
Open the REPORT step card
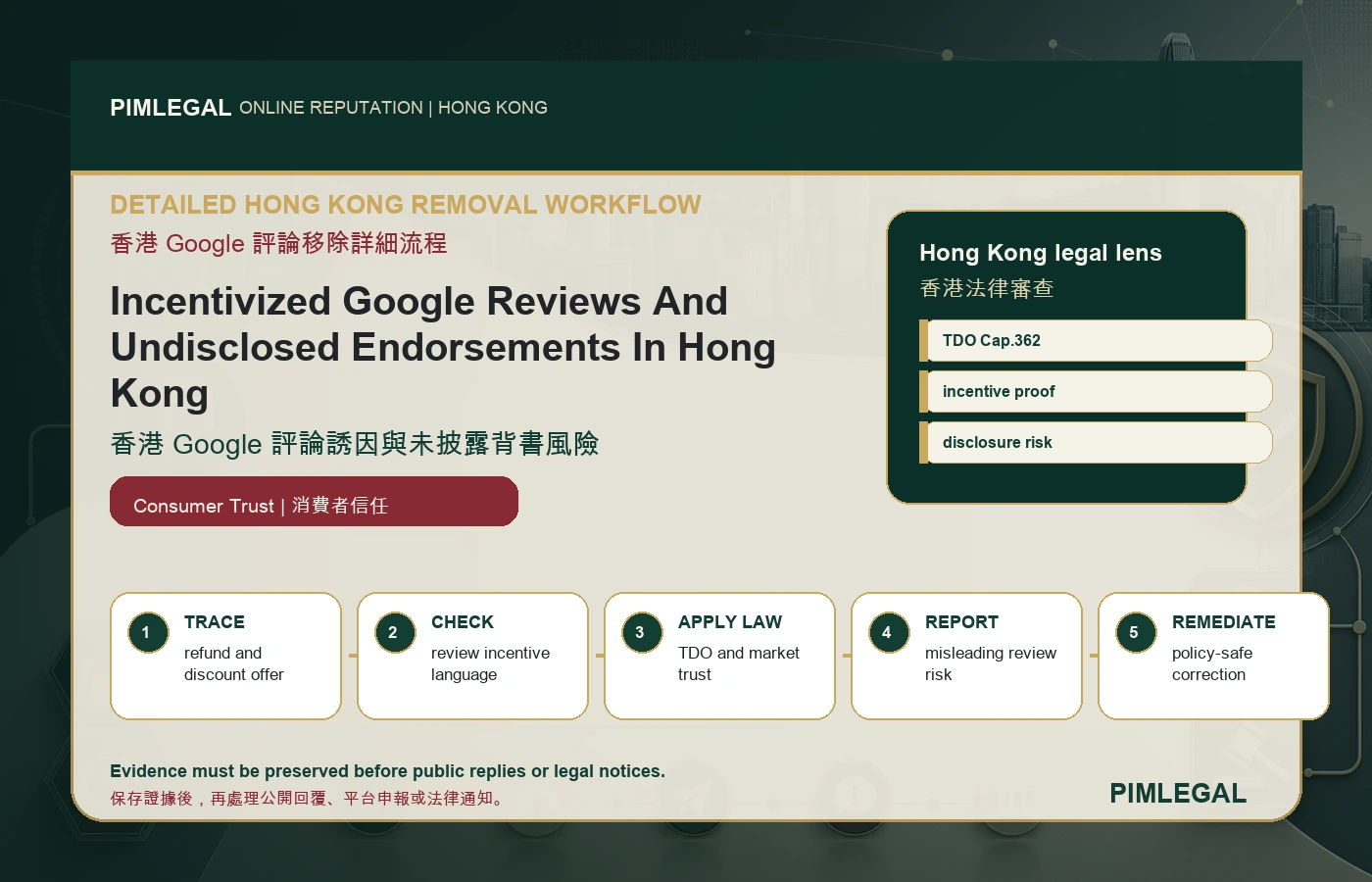(967, 656)
